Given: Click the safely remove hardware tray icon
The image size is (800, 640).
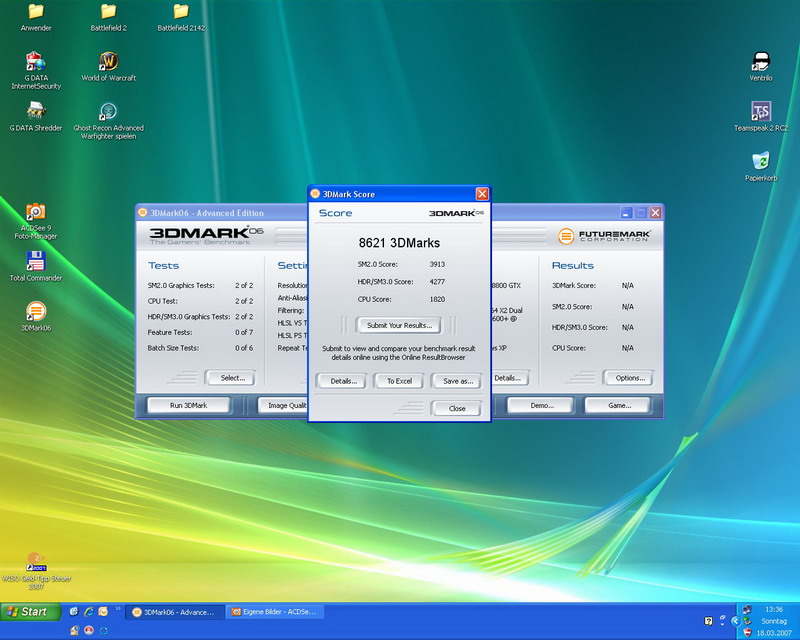Looking at the screenshot, I should point(747,621).
